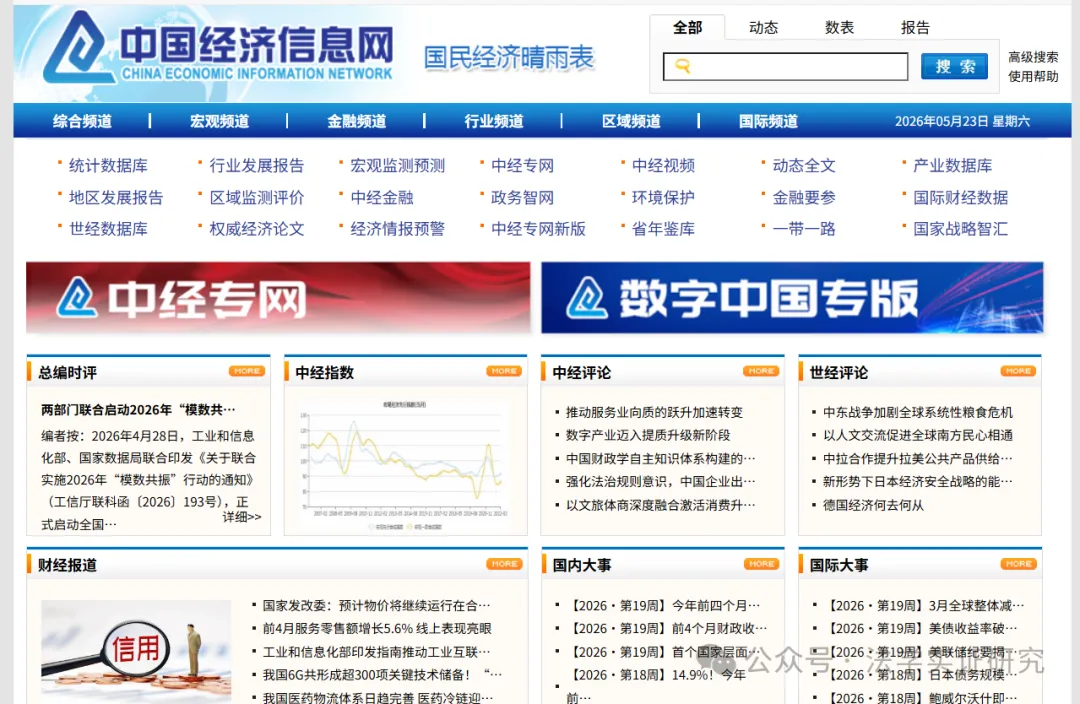The height and width of the screenshot is (704, 1080).
Task: Open MORE in 中经评论 panel
Action: (x=761, y=371)
